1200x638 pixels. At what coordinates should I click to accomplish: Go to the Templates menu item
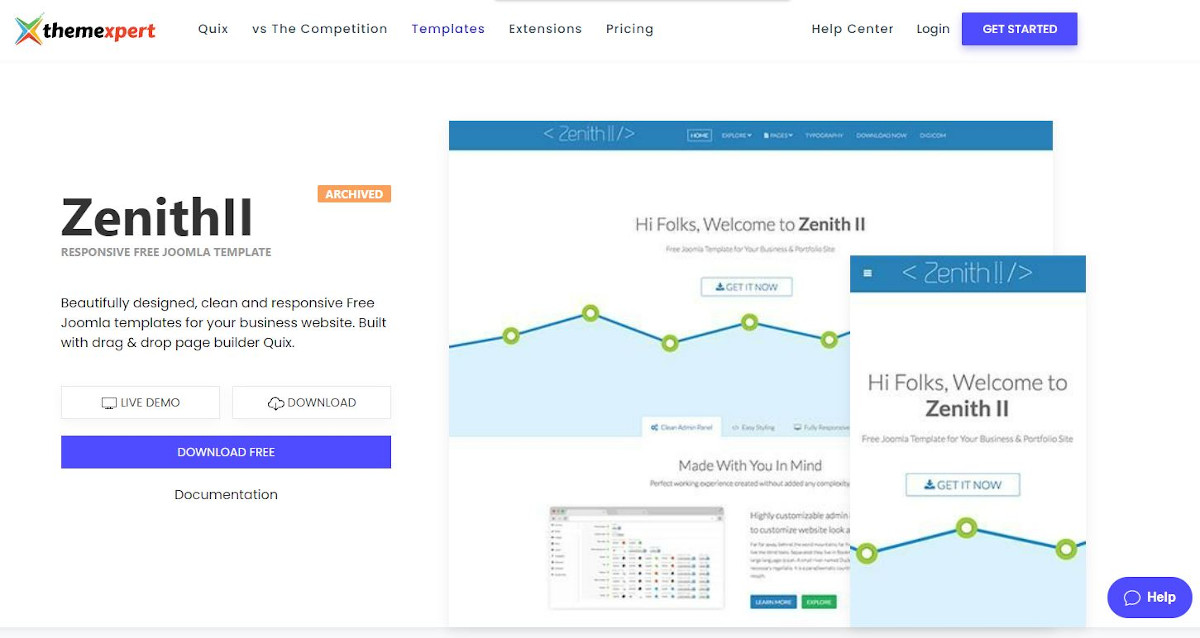coord(448,29)
